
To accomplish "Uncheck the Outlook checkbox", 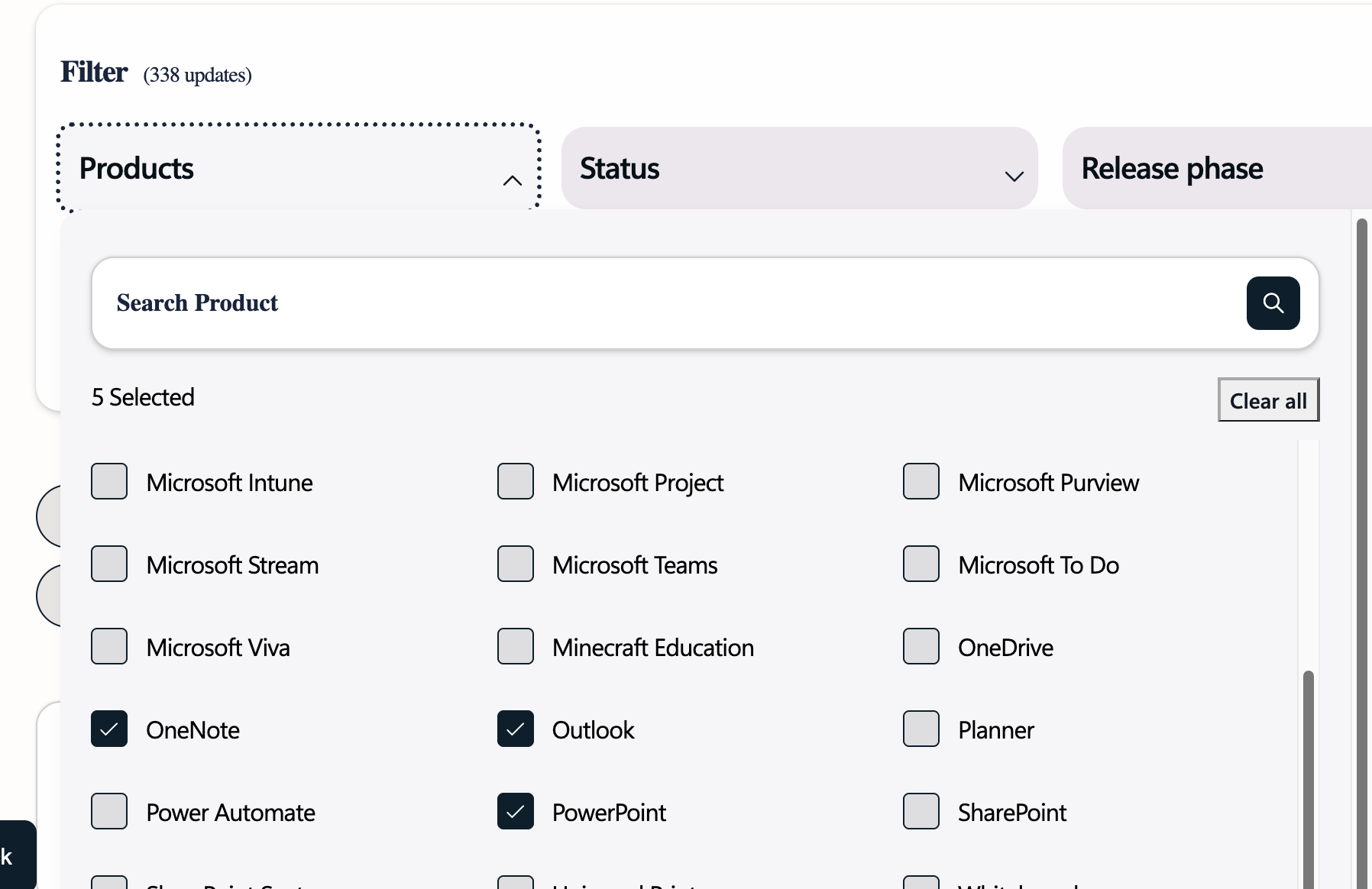I will click(x=516, y=729).
